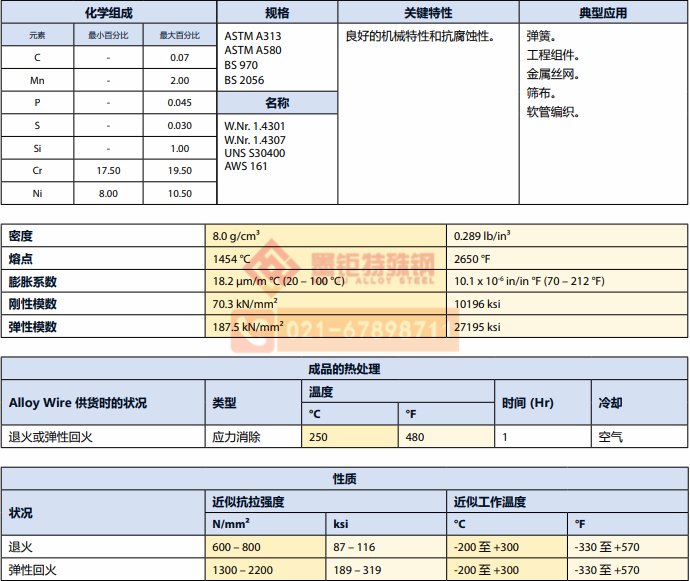690x581 pixels.
Task: Click the 关键特性 header
Action: [x=427, y=13]
